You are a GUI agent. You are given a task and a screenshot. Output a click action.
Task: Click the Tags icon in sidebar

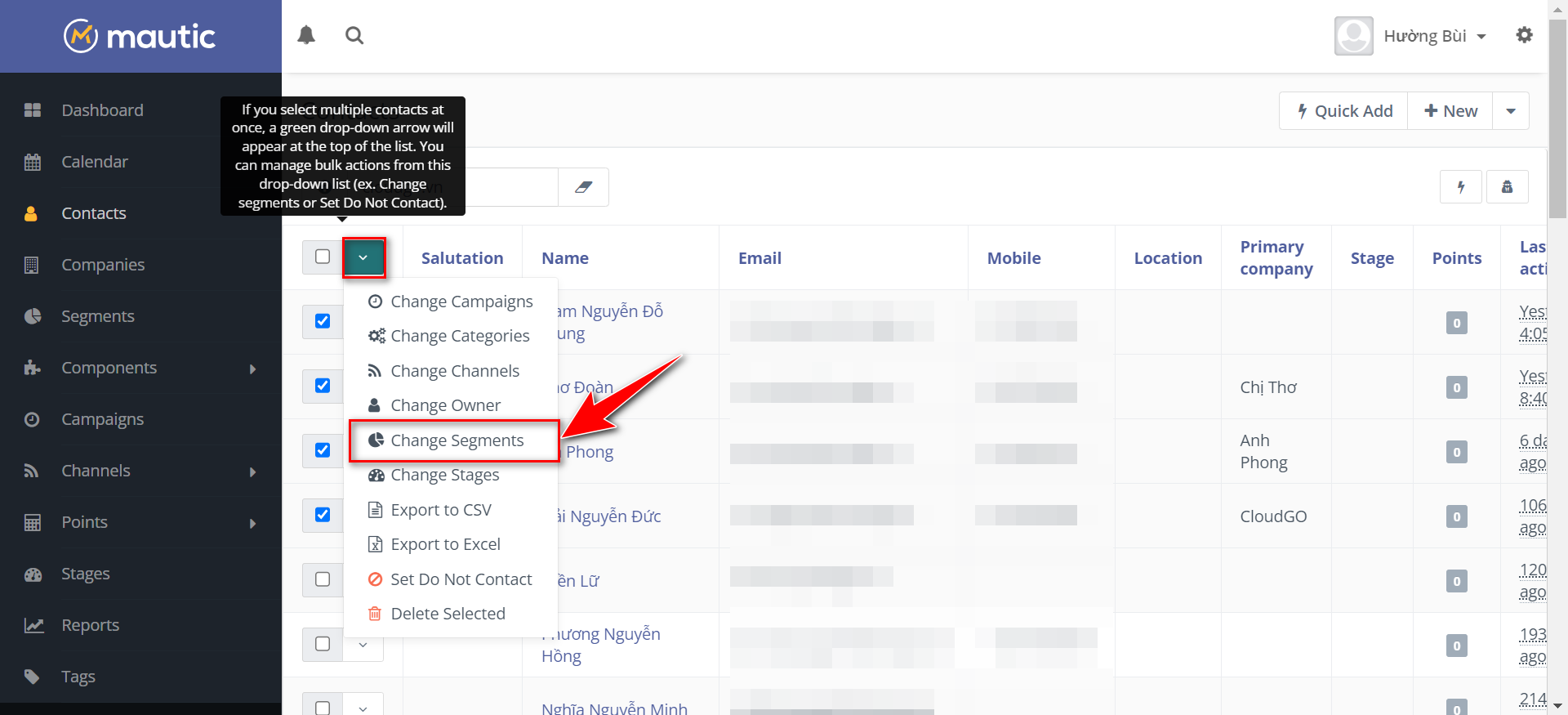click(x=33, y=677)
